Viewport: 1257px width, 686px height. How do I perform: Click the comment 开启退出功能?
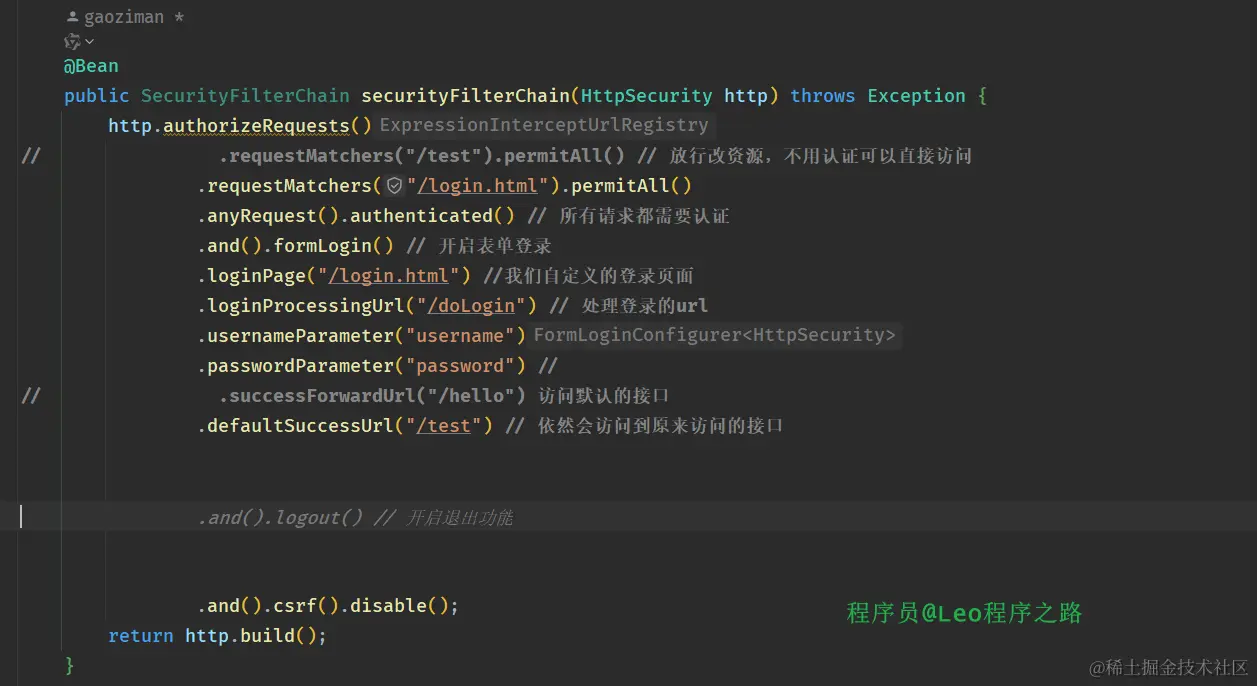point(459,518)
